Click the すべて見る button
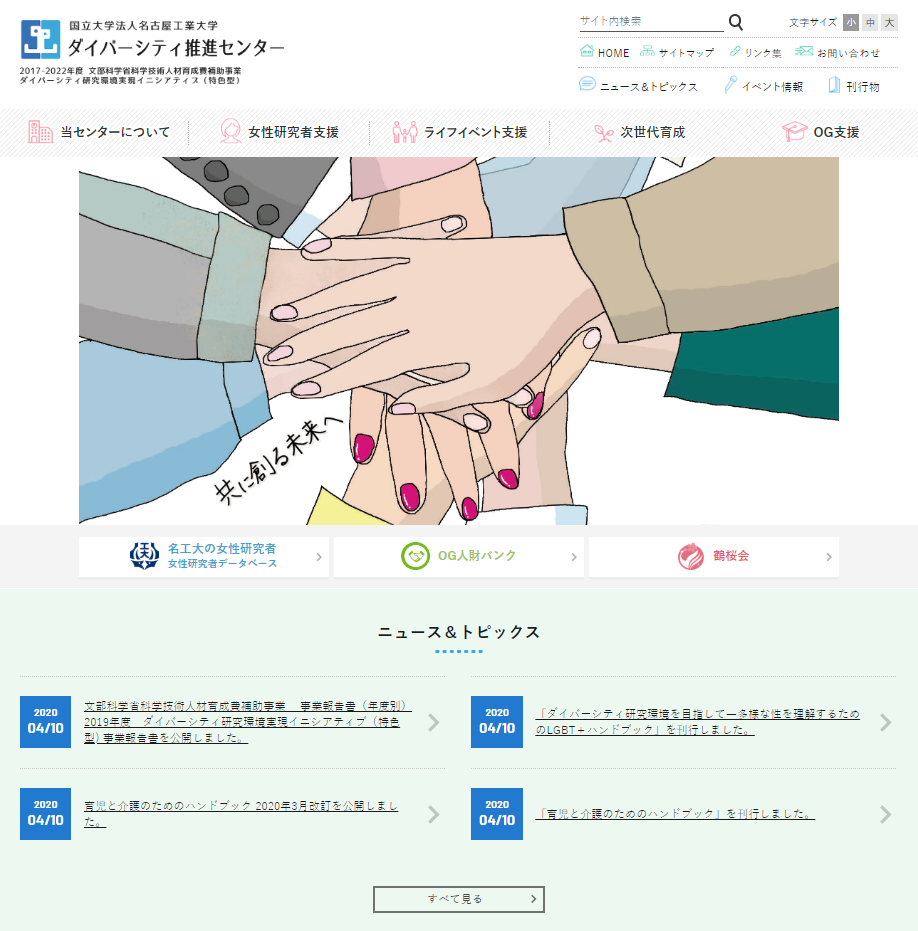918x931 pixels. (458, 899)
